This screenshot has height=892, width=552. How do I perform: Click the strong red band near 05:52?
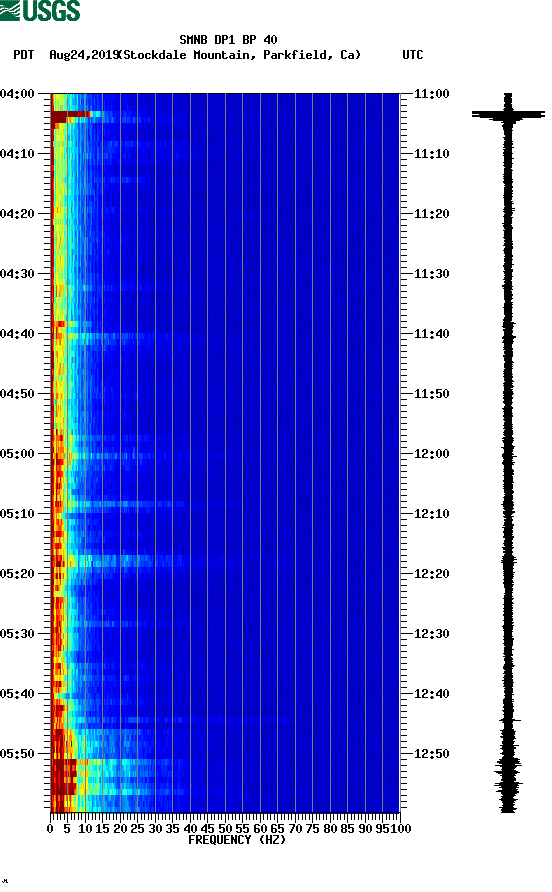coord(64,777)
